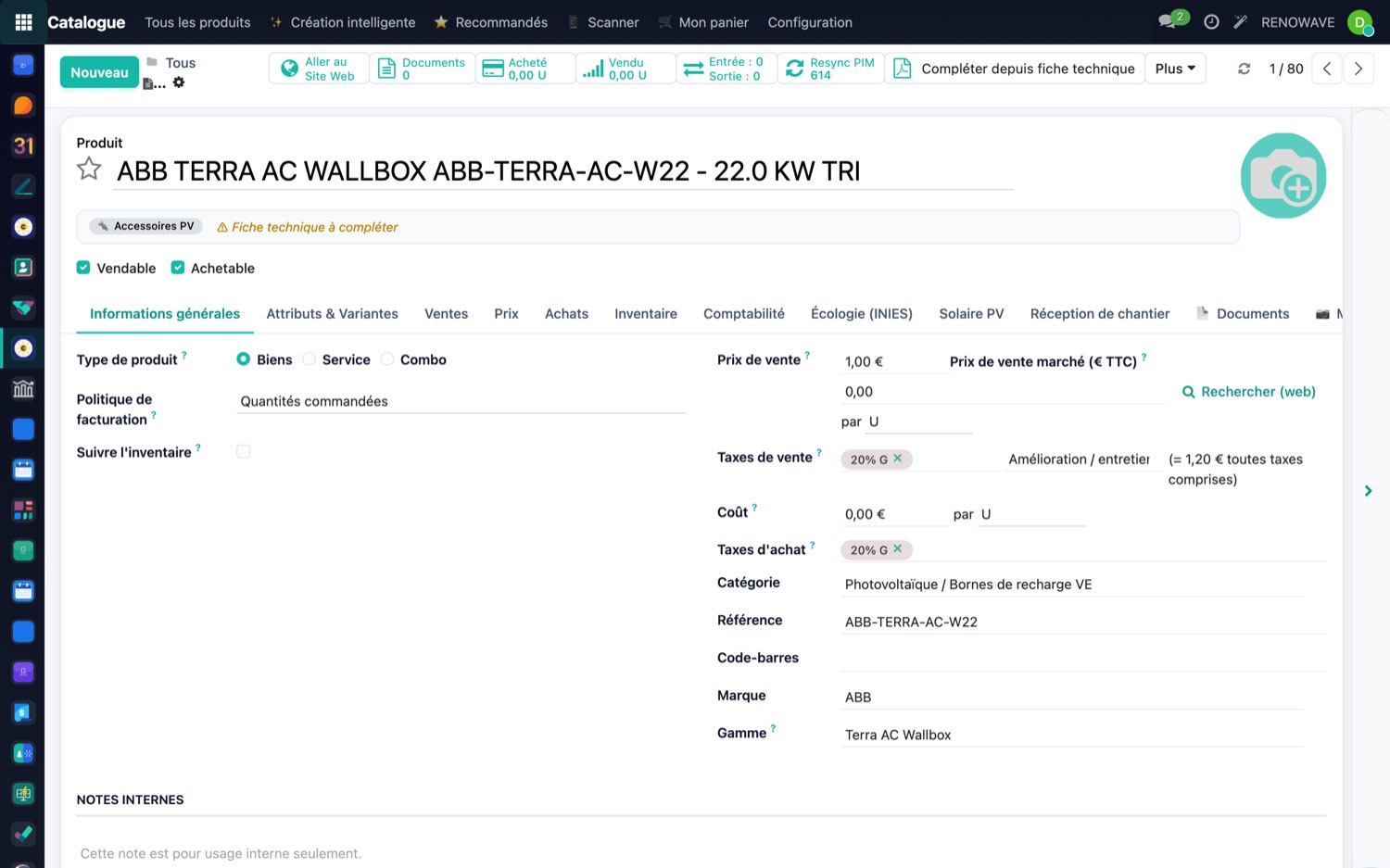Select the Service product type

[310, 359]
